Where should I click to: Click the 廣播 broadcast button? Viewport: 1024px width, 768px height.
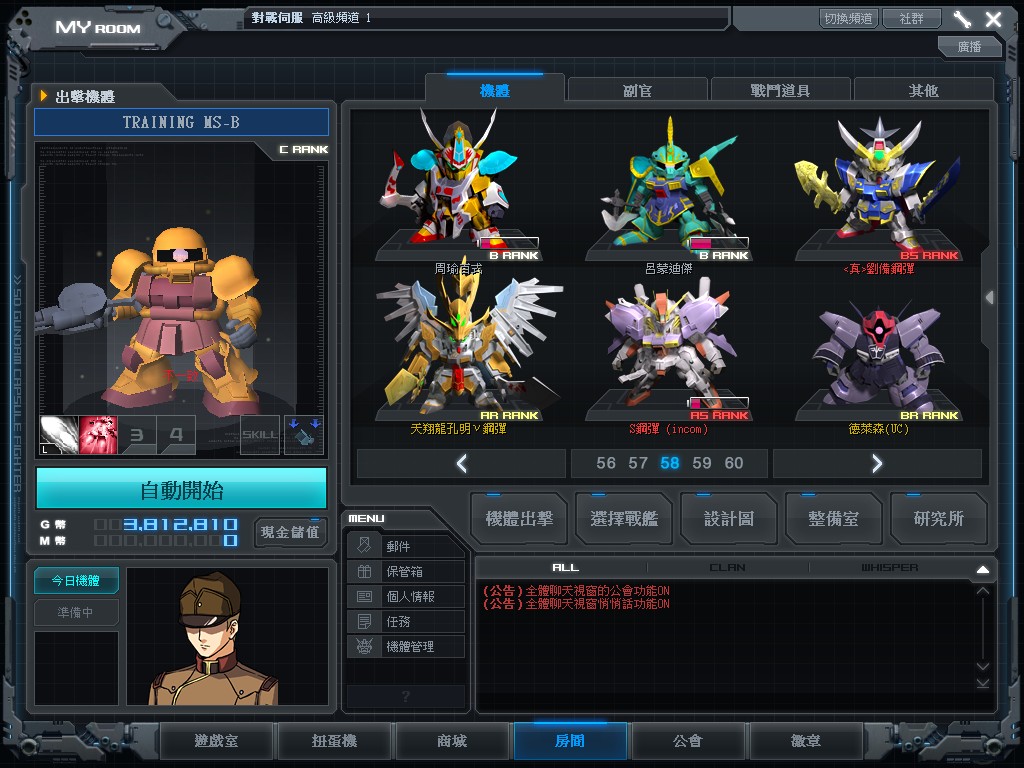pyautogui.click(x=969, y=46)
